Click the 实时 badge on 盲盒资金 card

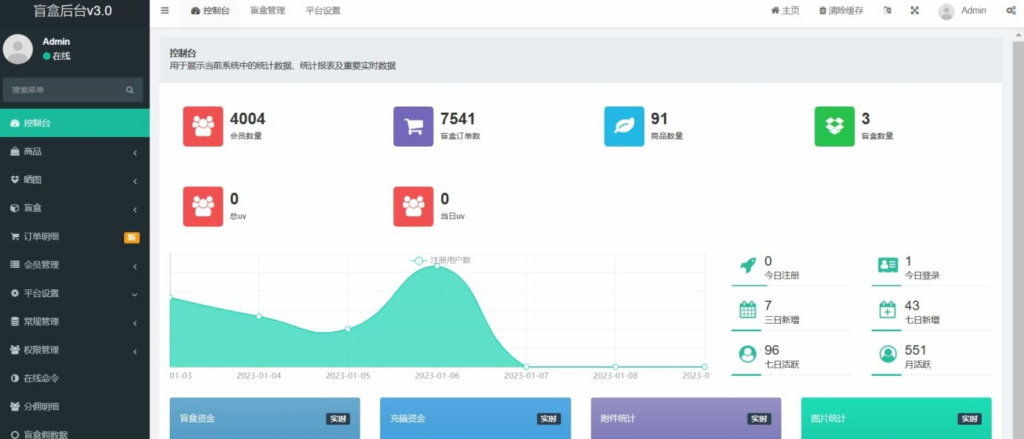coord(338,419)
